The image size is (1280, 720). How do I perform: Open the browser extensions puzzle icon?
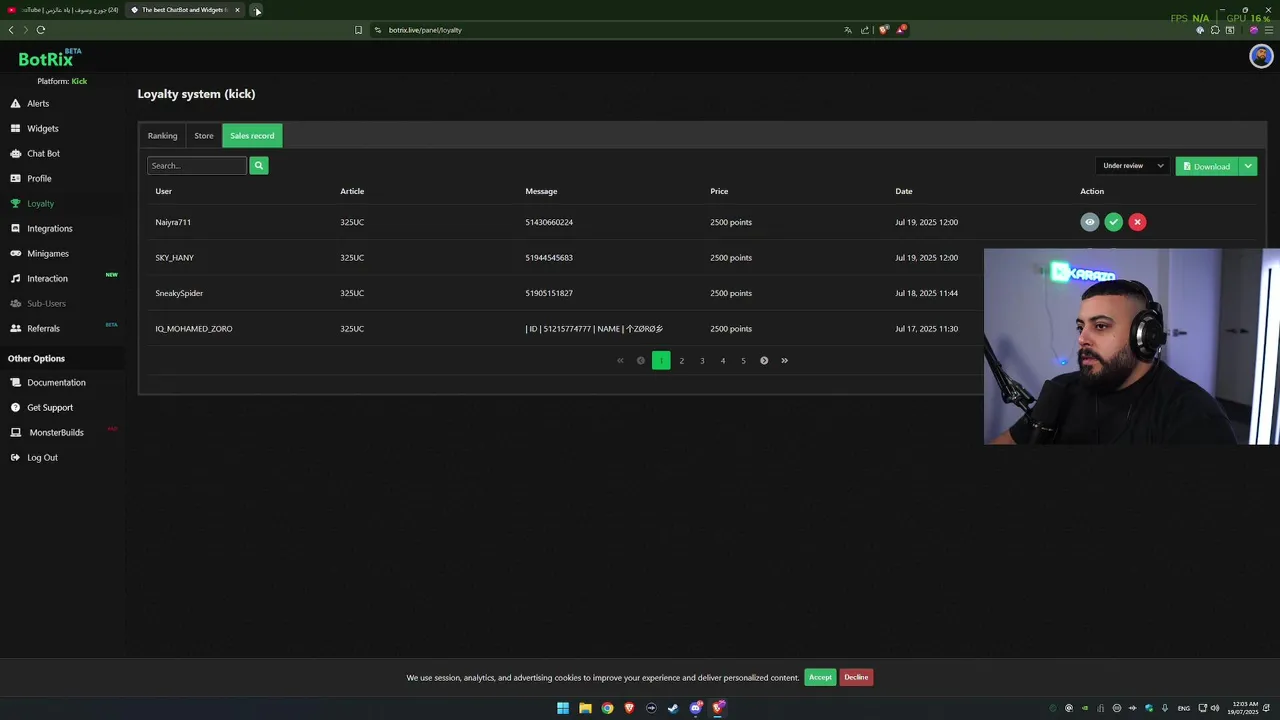coord(1215,30)
